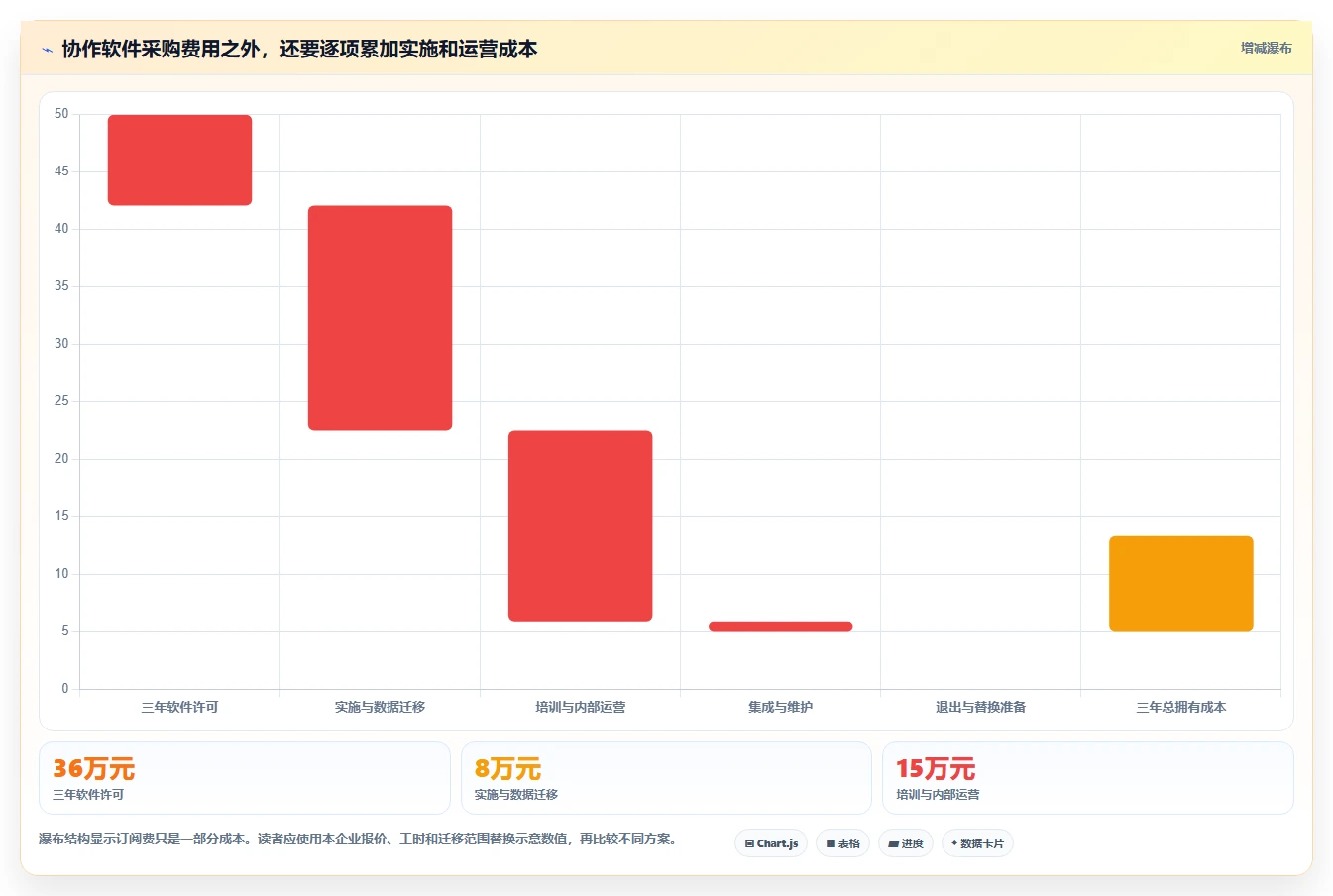Click the red 培训与内部运营 waterfall bar
Screen dimensions: 1333x896
pyautogui.click(x=580, y=526)
